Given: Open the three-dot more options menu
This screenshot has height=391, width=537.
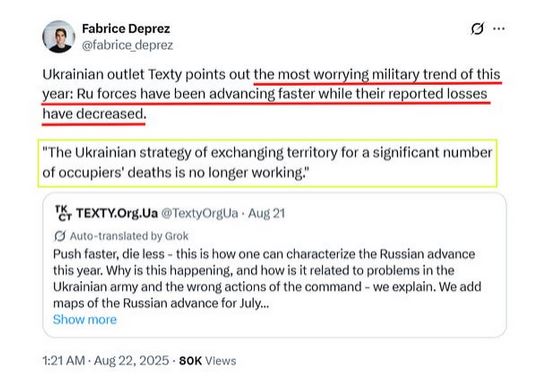Looking at the screenshot, I should coord(499,28).
